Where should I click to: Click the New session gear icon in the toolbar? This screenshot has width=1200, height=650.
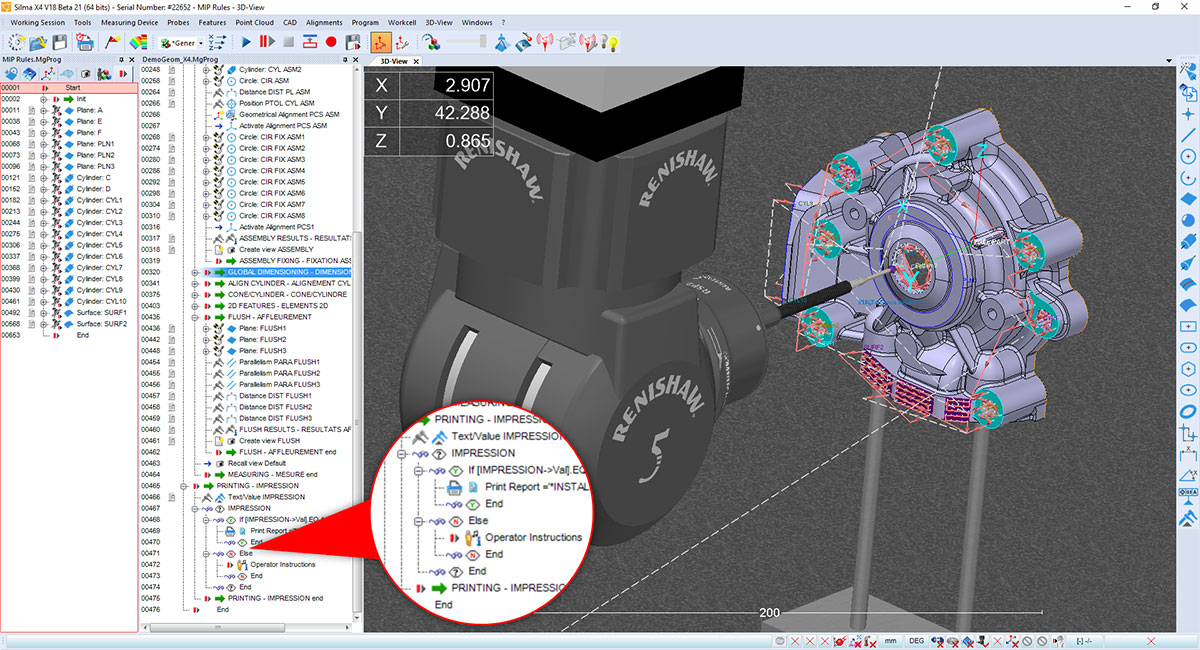(16, 42)
